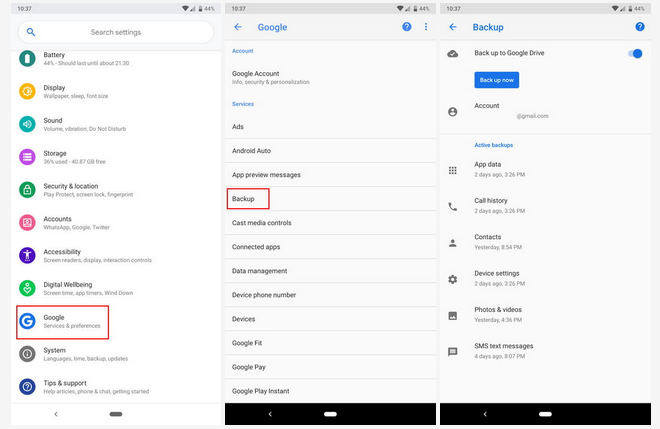The width and height of the screenshot is (660, 429).
Task: Open Contacts backup from yesterday
Action: click(545, 242)
